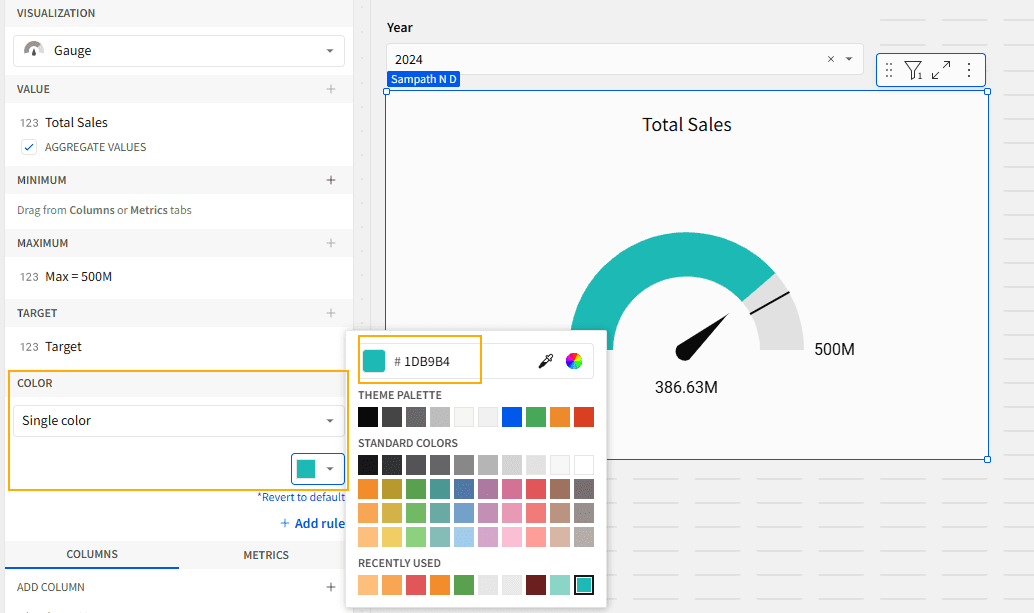The width and height of the screenshot is (1034, 613).
Task: Select the blue theme palette swatch
Action: [x=512, y=417]
